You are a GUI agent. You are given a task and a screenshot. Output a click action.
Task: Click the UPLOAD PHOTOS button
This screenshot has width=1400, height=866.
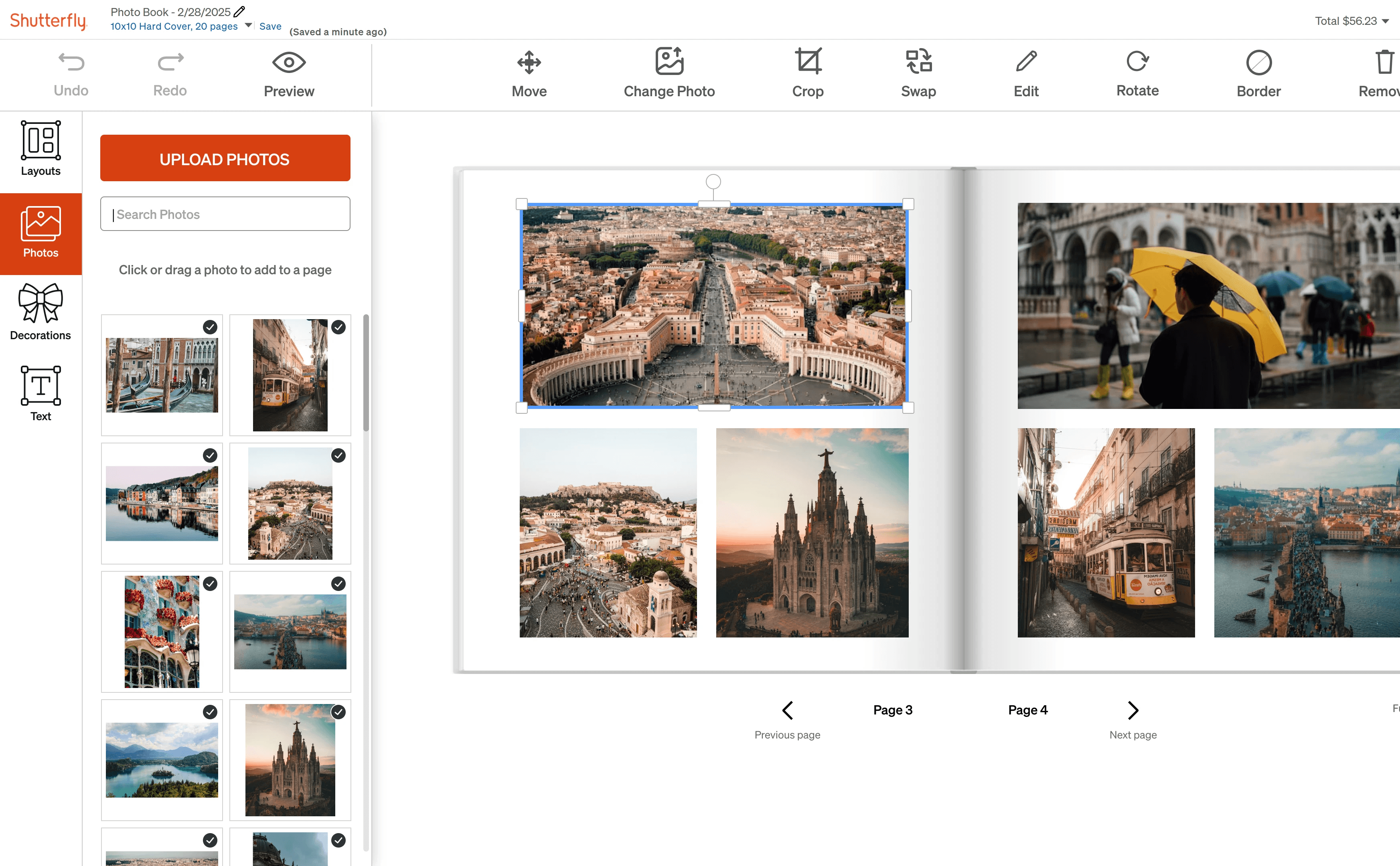tap(225, 159)
